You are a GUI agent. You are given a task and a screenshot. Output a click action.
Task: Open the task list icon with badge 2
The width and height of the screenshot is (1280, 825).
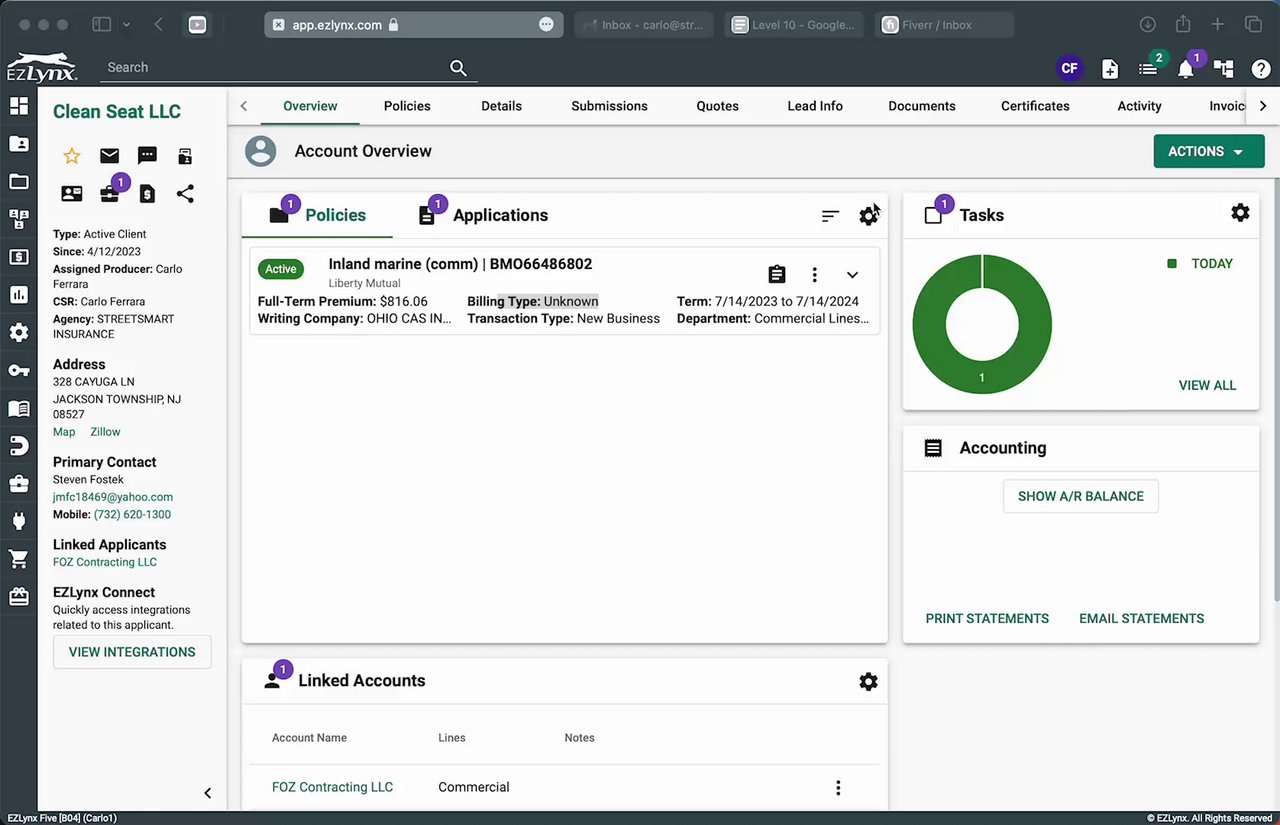[1148, 68]
